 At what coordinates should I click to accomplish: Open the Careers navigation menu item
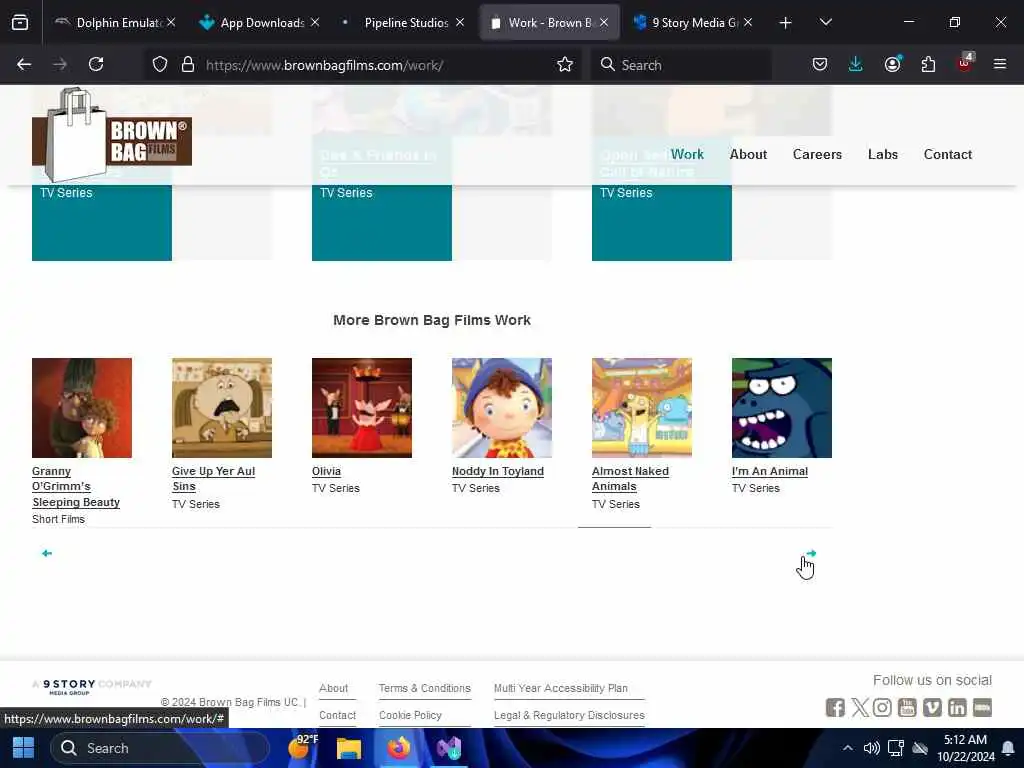click(x=817, y=155)
